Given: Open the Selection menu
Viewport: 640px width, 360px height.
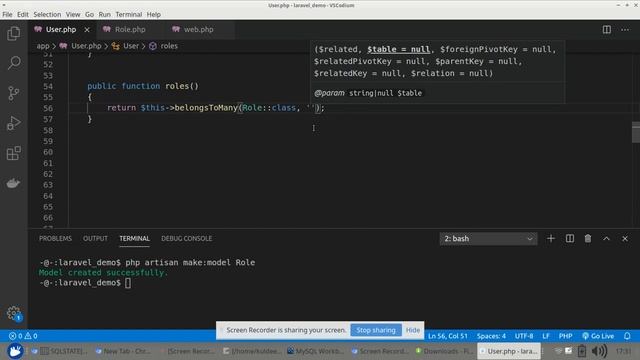Looking at the screenshot, I should 47,14.
